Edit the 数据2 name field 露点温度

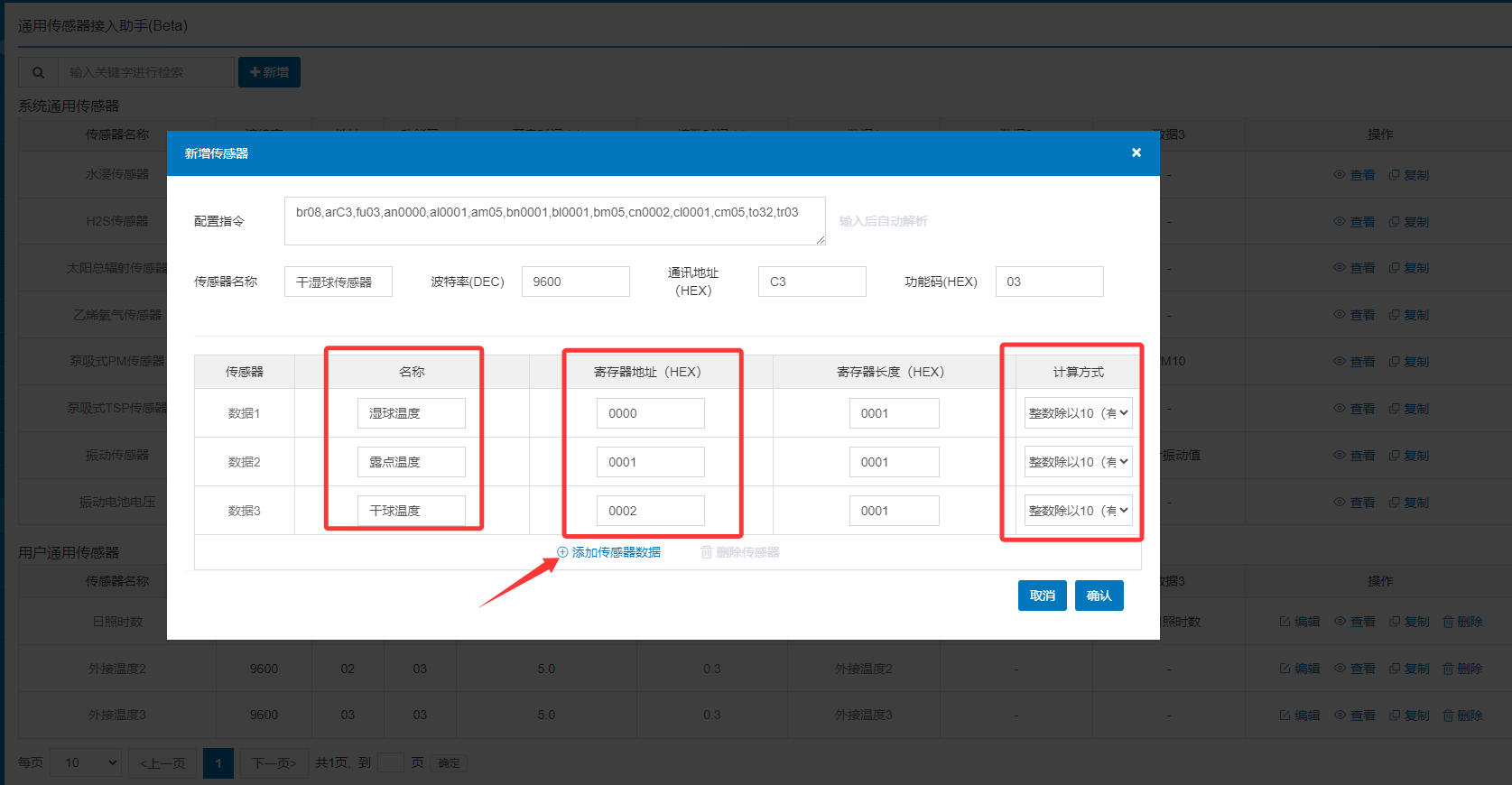coord(412,462)
